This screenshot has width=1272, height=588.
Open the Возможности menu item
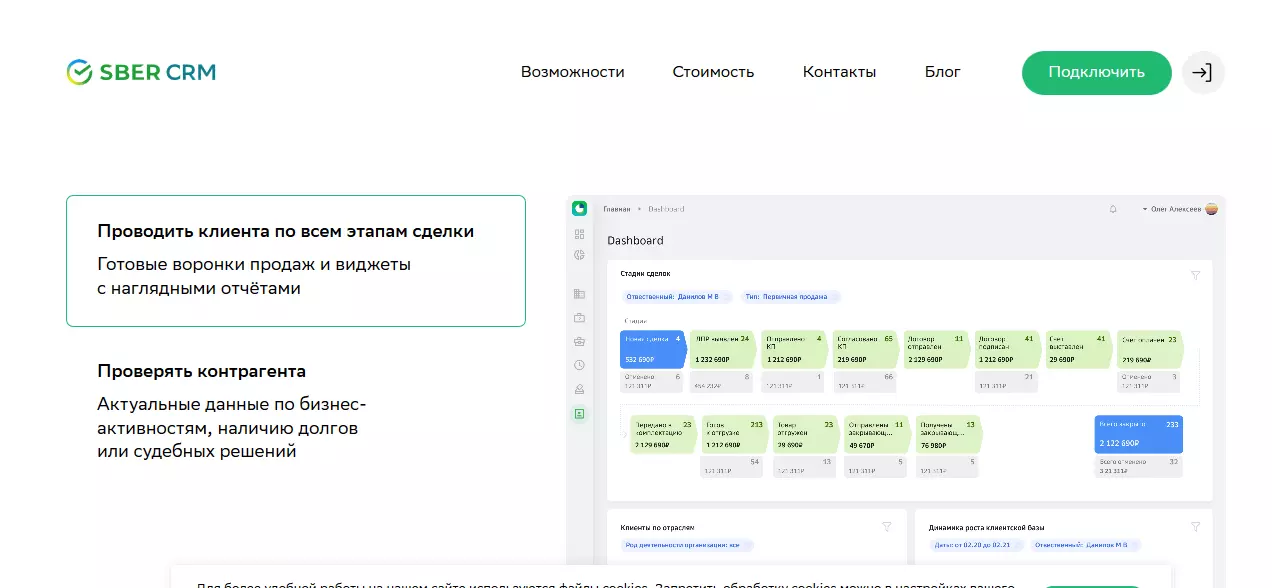point(573,72)
